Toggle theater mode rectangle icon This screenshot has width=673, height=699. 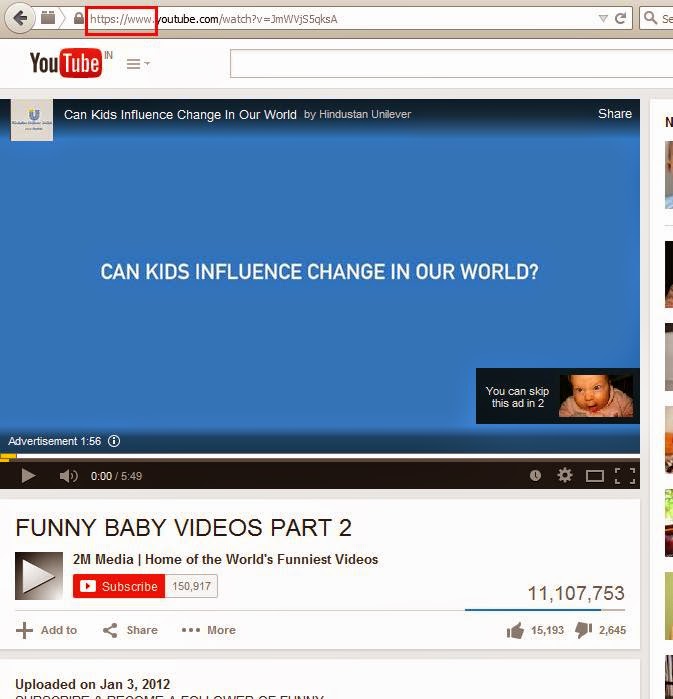(x=595, y=476)
